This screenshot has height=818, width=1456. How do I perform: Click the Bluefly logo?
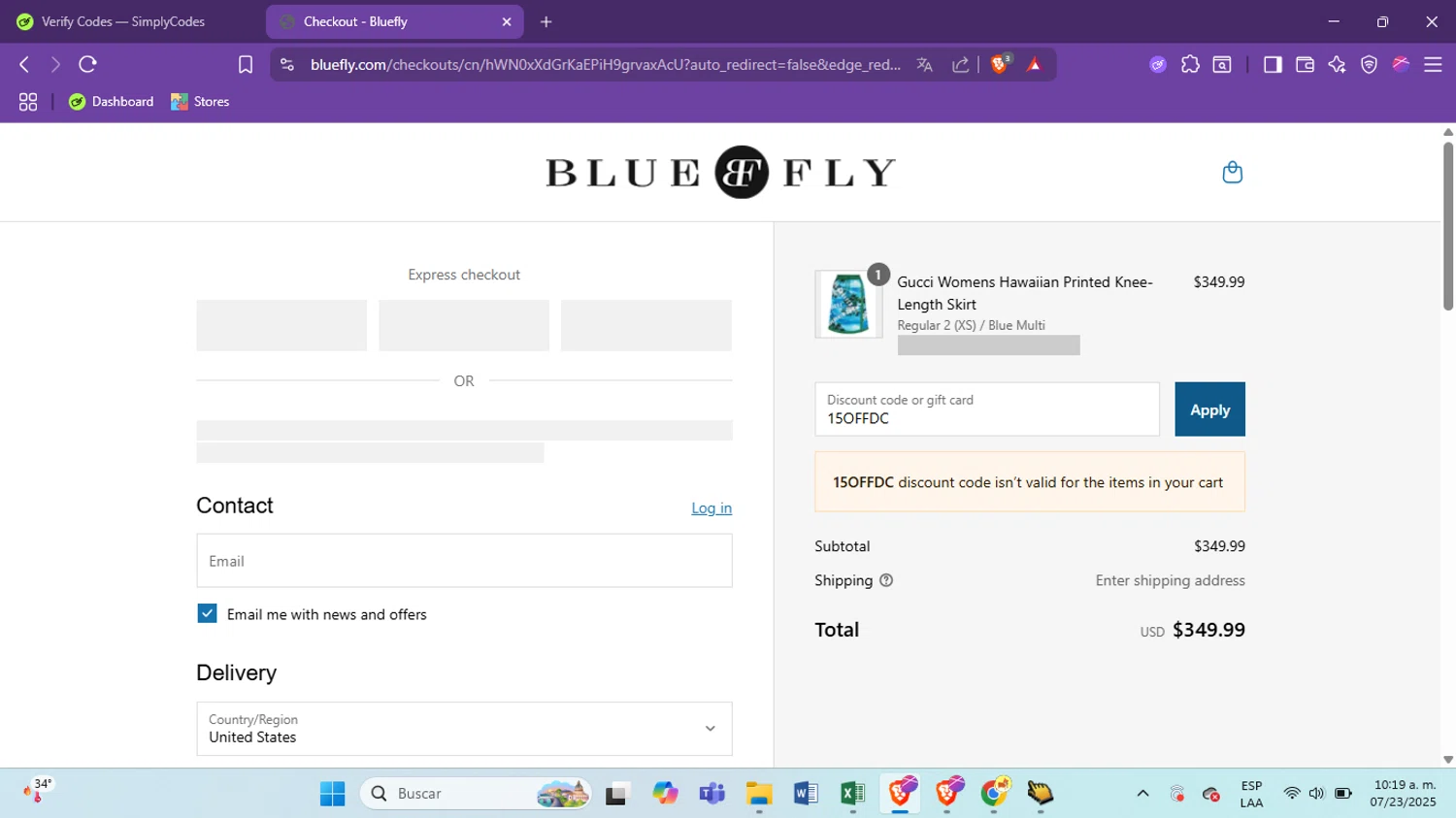[x=720, y=173]
